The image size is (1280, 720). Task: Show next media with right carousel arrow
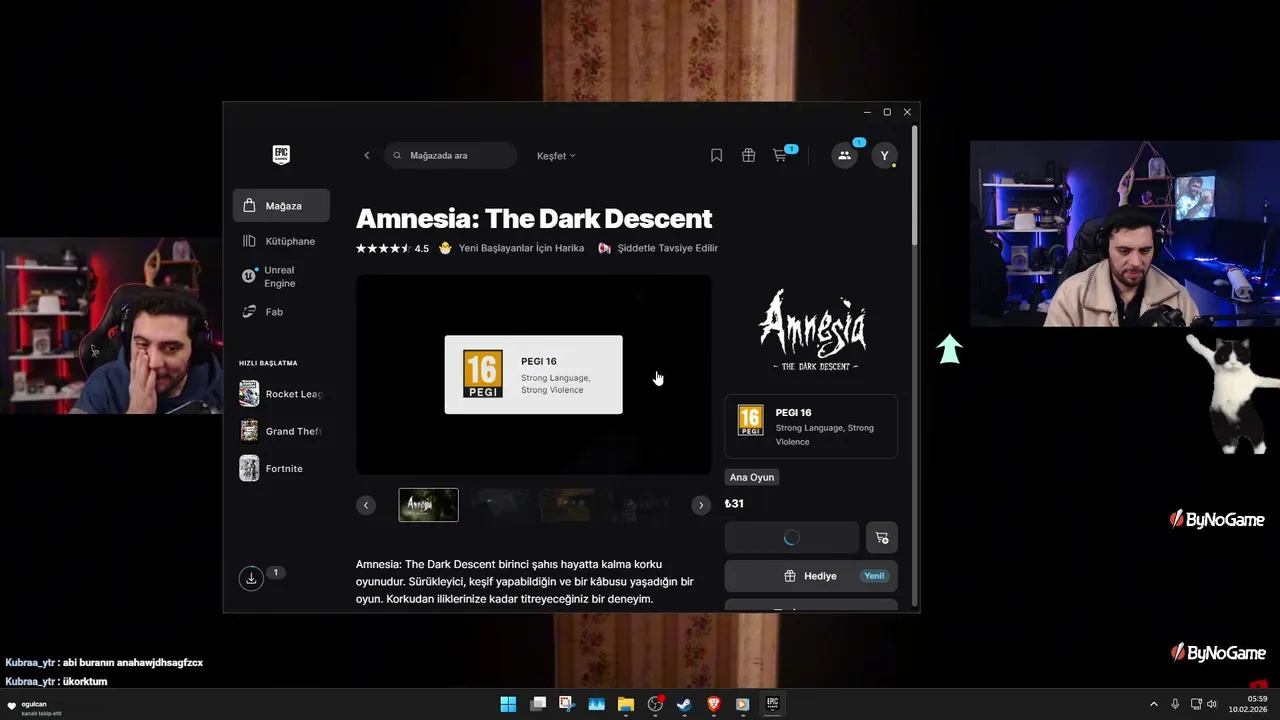click(701, 505)
